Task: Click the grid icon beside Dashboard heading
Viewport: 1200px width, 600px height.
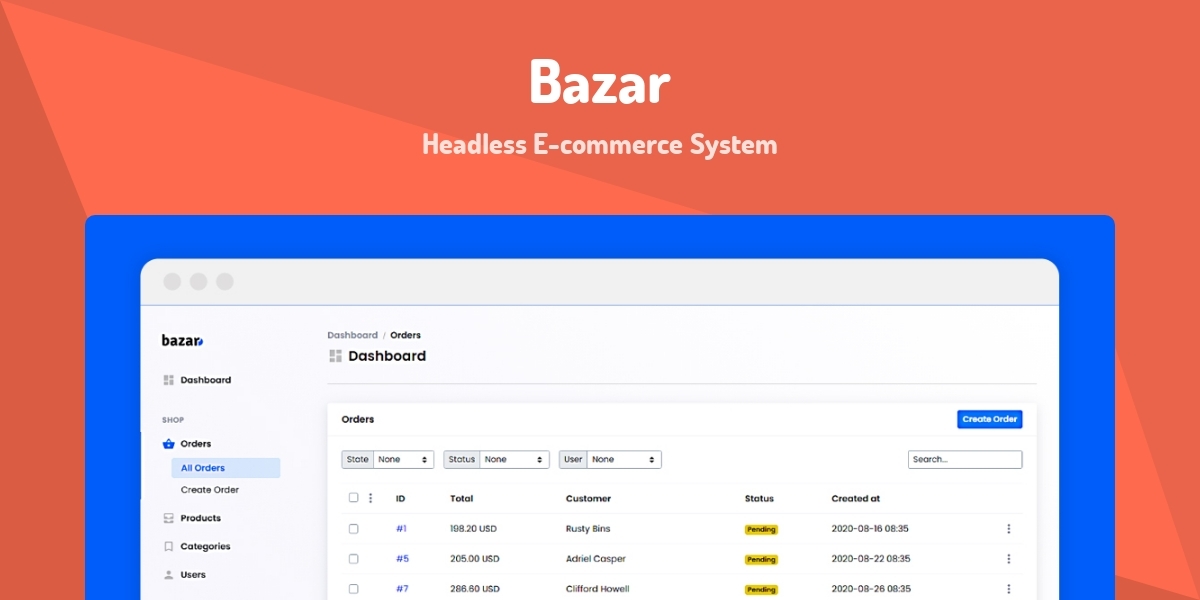Action: tap(335, 355)
